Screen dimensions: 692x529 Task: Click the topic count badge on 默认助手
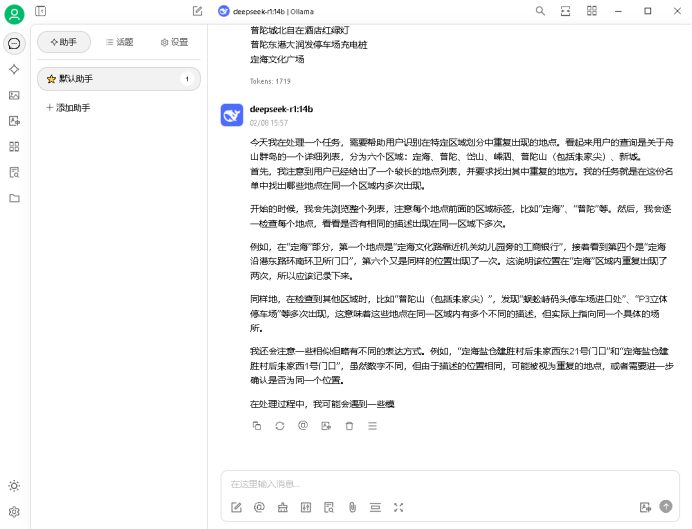tap(187, 79)
